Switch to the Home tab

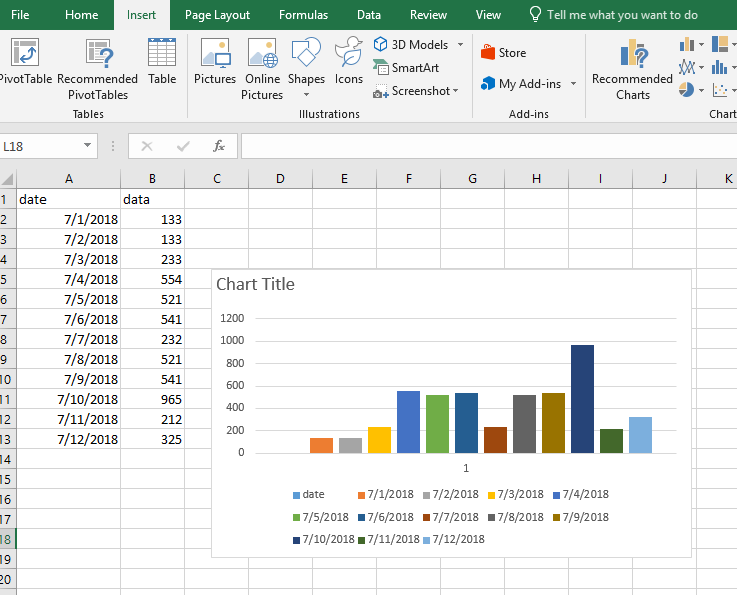point(81,15)
